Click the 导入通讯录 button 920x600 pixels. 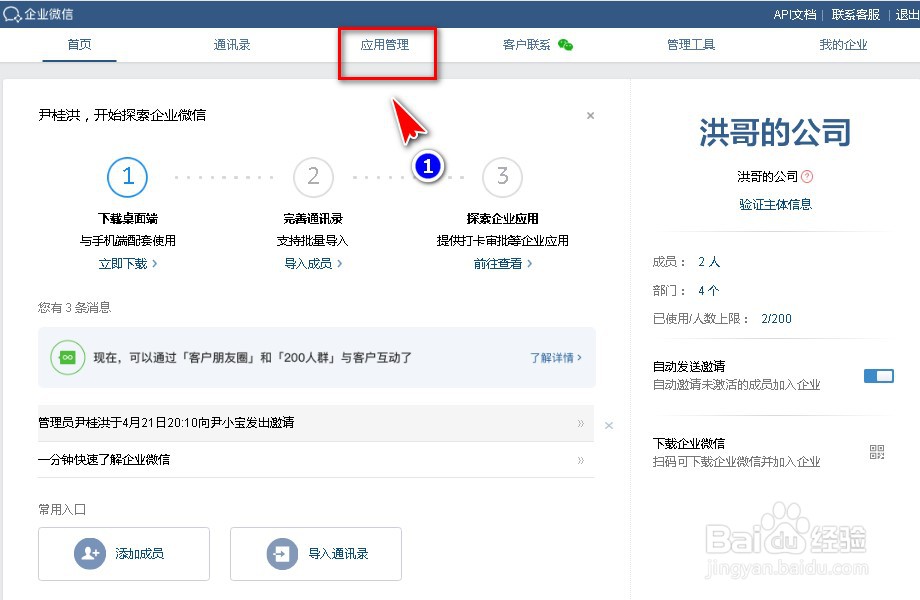point(316,554)
